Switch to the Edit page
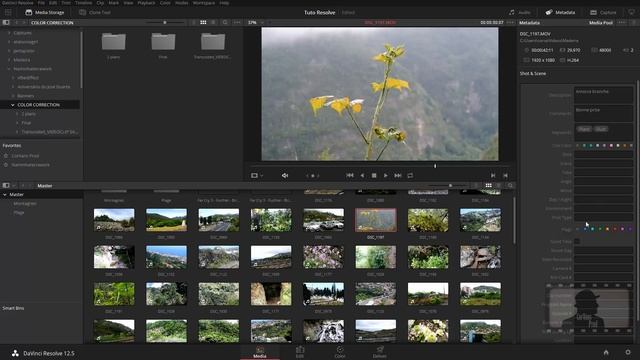640x360 pixels. pos(300,352)
